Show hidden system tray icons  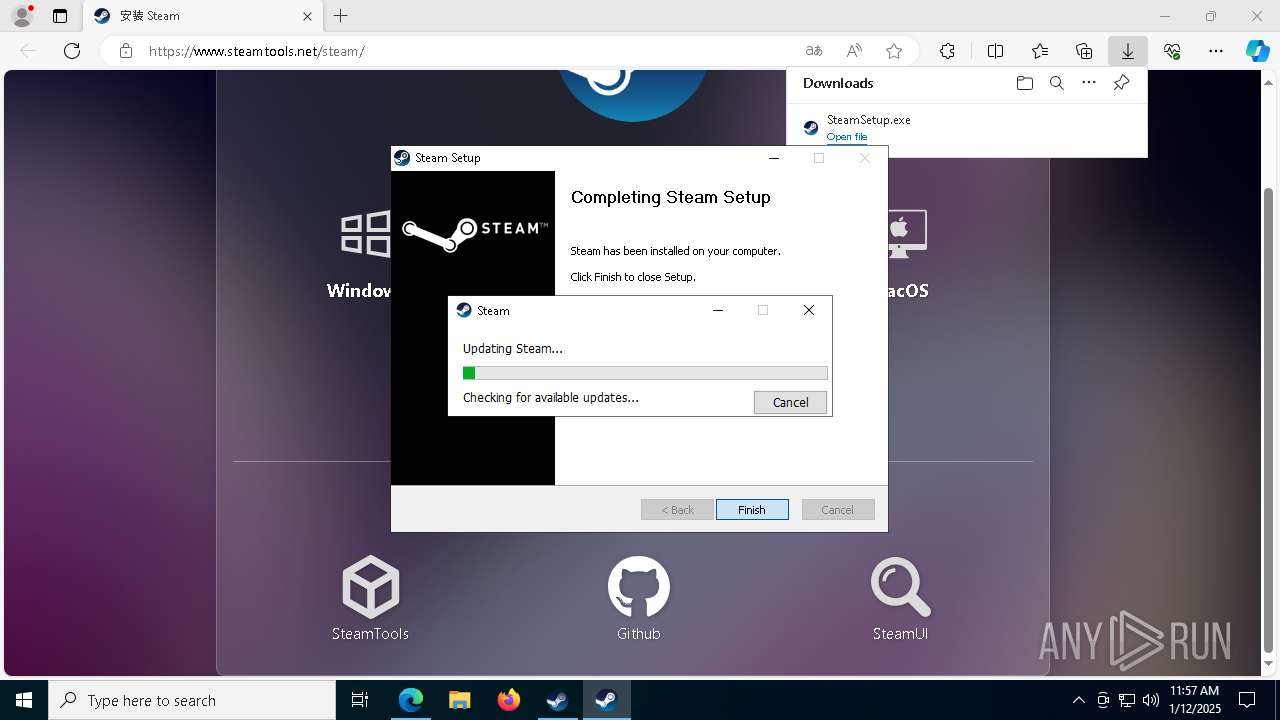click(1078, 700)
